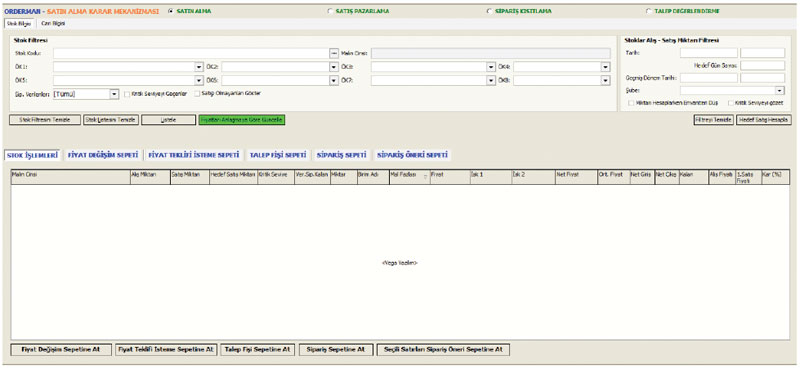Click the Kritik Seviye column header
800x369 pixels.
[x=276, y=177]
